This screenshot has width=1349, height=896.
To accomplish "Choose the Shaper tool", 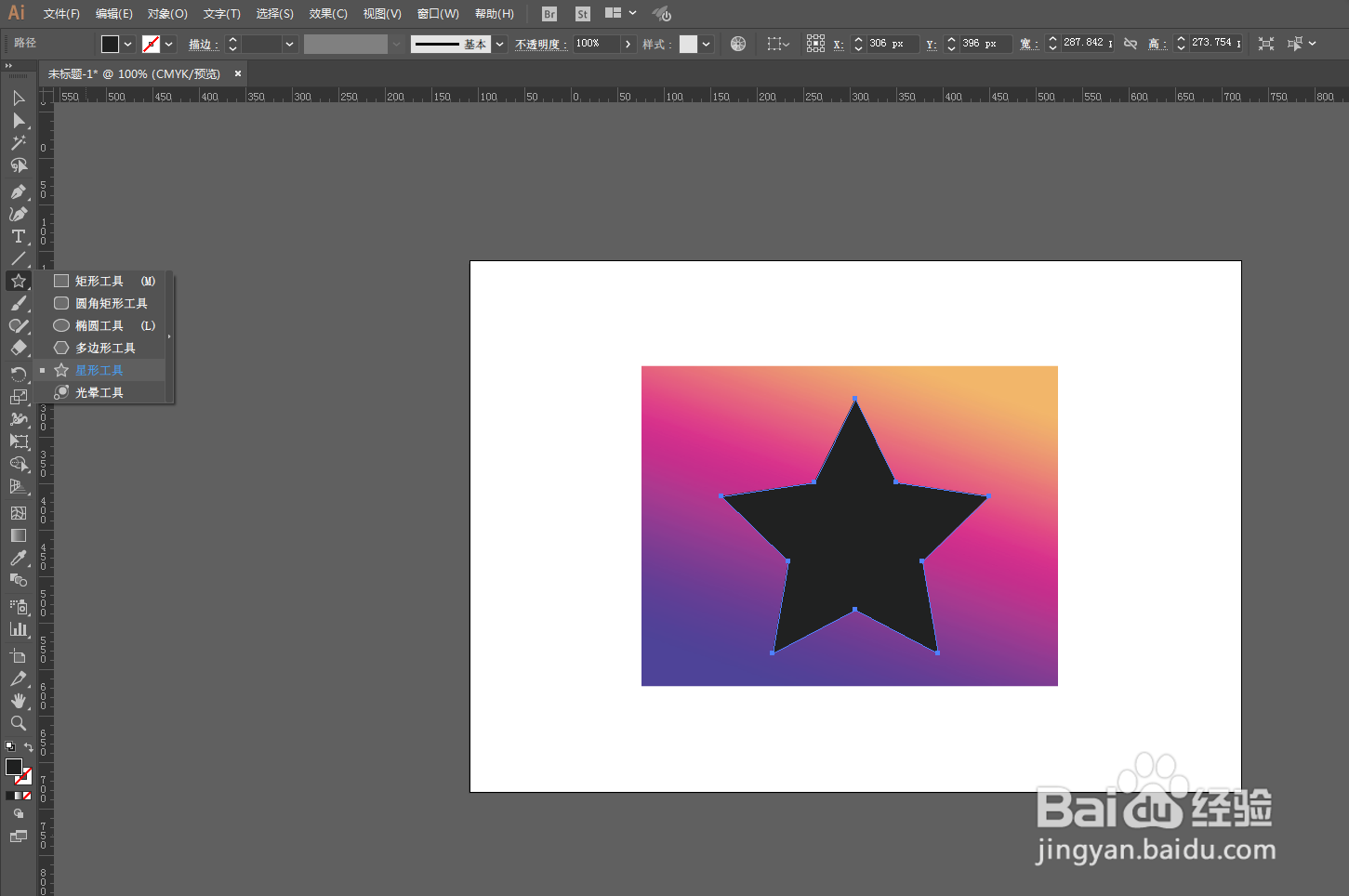I will (x=18, y=325).
